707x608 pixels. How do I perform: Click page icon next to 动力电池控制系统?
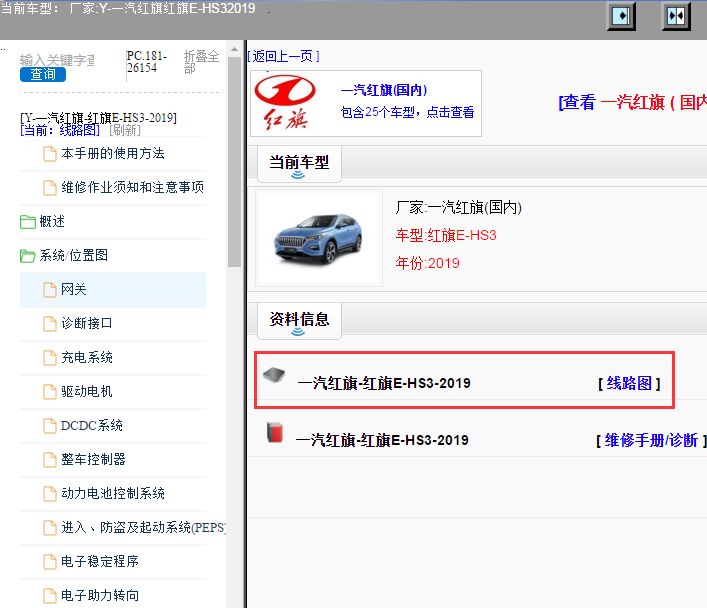click(x=50, y=493)
